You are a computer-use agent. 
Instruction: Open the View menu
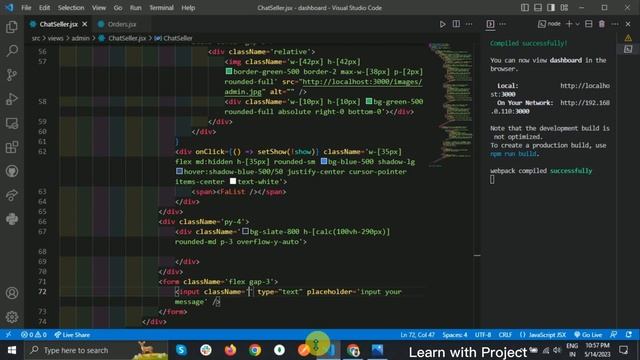pos(98,8)
